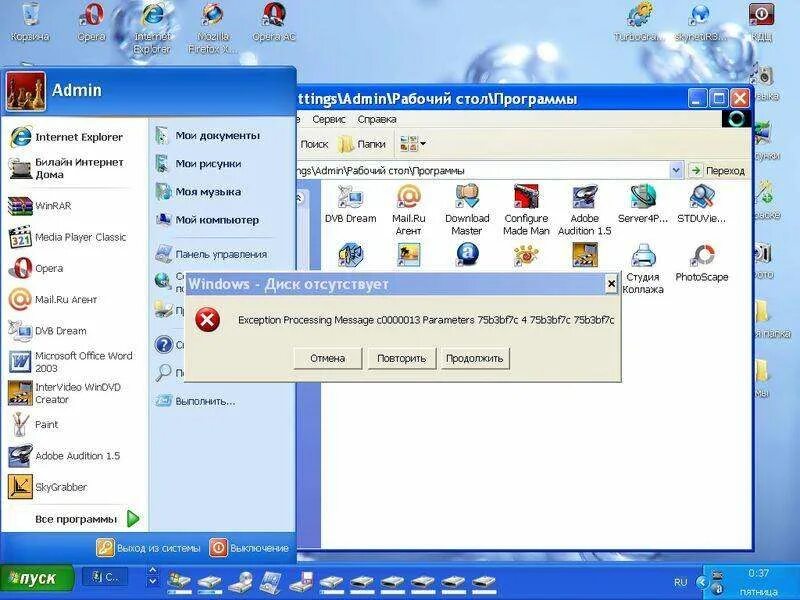Expand Все программы list
Image resolution: width=800 pixels, height=600 pixels.
(87, 519)
